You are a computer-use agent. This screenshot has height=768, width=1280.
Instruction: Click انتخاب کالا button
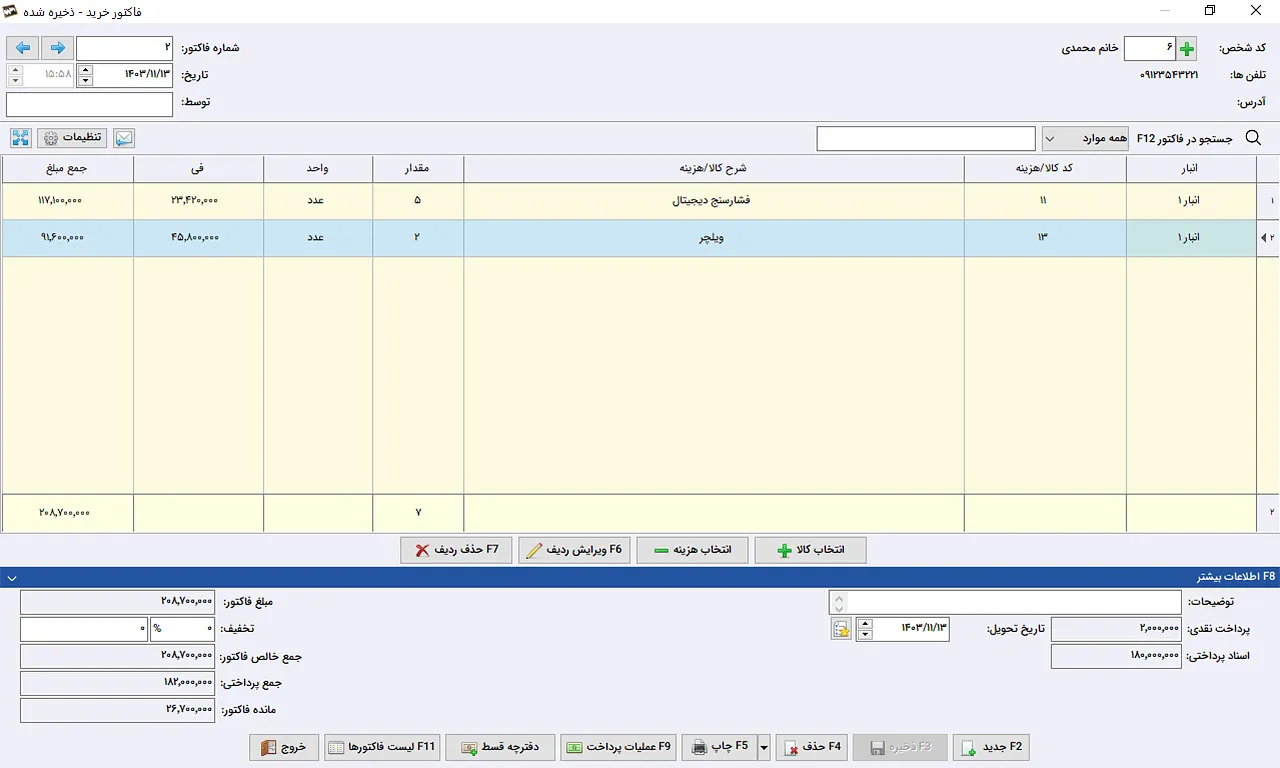pos(810,550)
